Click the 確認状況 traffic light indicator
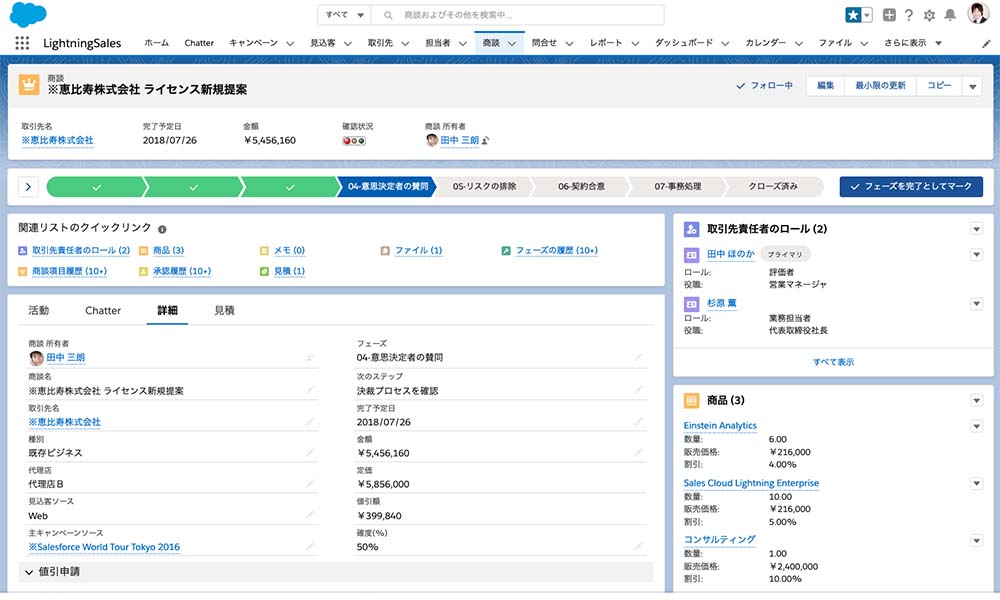 354,141
